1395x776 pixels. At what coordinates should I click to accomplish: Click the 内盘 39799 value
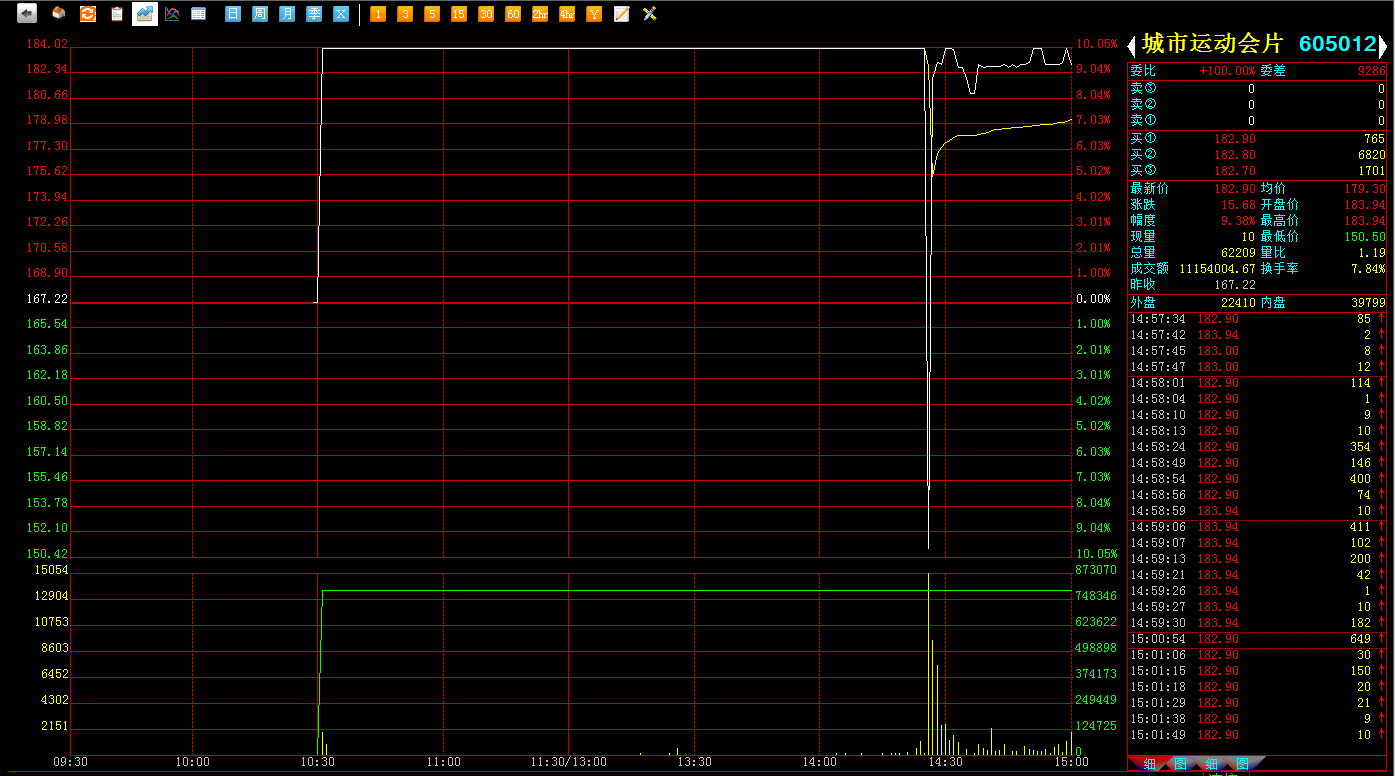1368,302
